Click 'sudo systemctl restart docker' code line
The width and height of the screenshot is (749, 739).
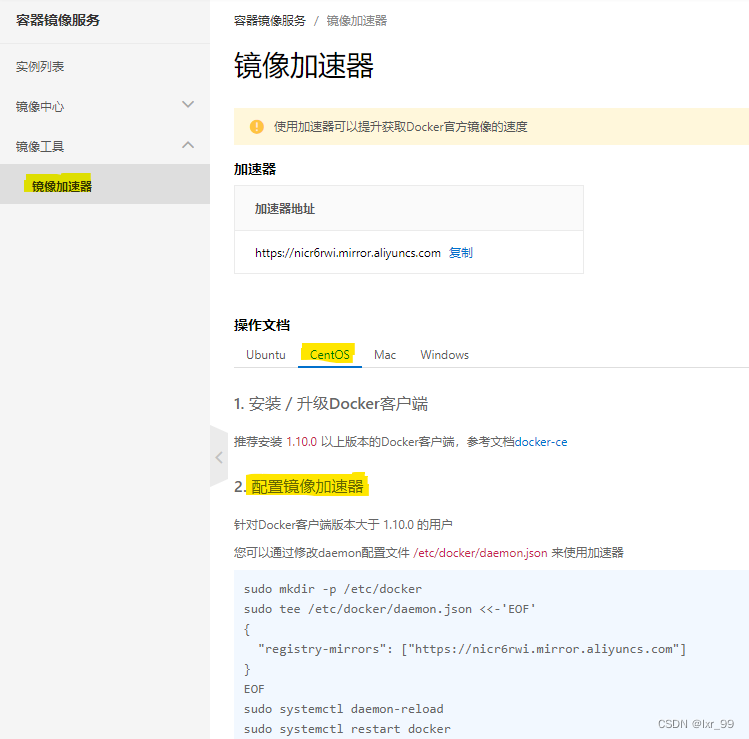tap(347, 729)
